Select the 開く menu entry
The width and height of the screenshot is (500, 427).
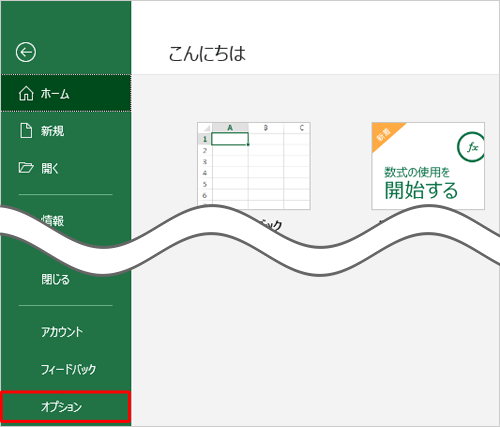[66, 168]
